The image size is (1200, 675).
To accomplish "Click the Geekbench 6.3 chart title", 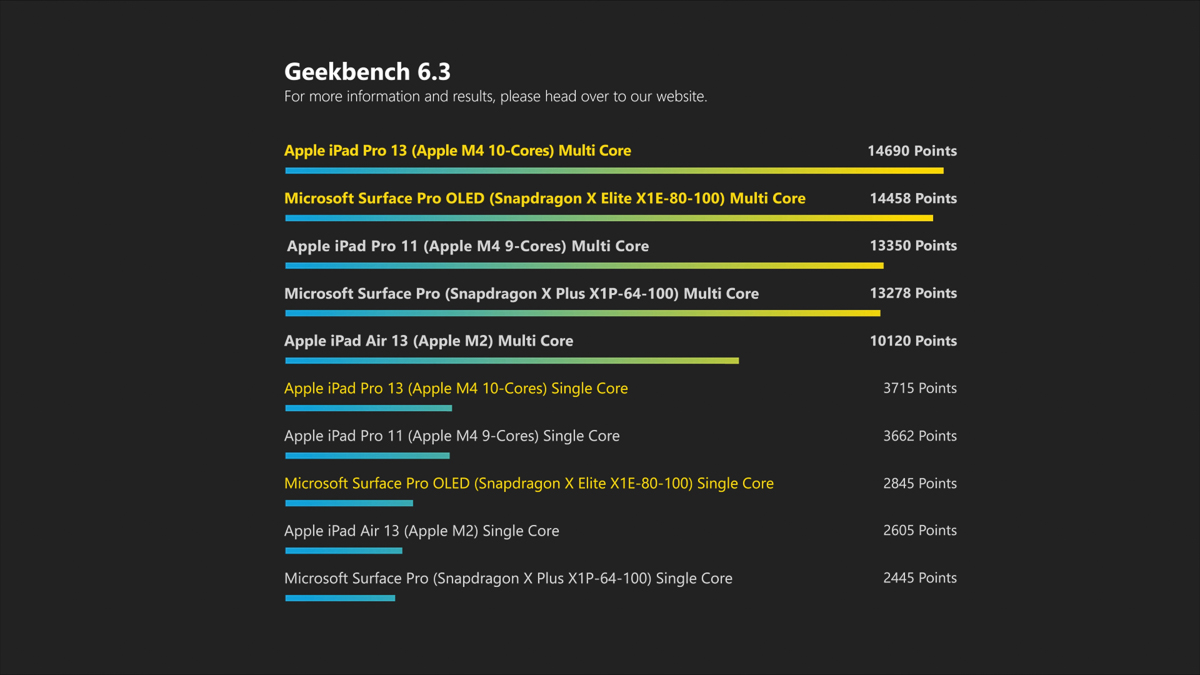I will click(x=367, y=72).
